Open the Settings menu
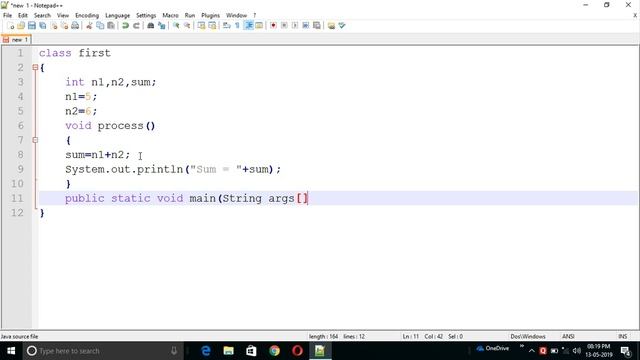The image size is (640, 360). coord(146,16)
